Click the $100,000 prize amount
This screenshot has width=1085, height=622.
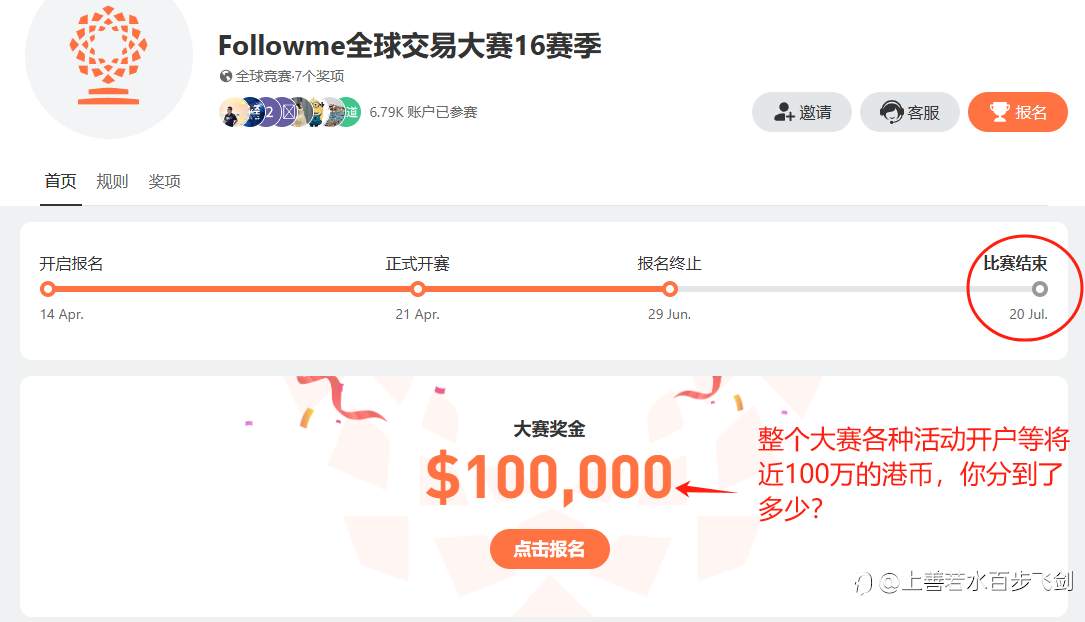coord(549,477)
